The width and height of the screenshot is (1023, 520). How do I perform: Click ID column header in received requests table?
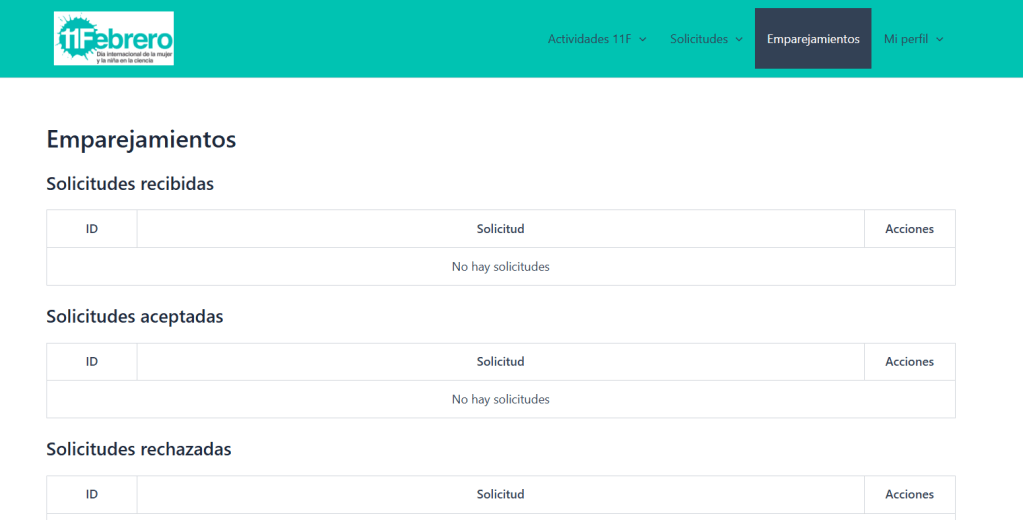click(92, 229)
